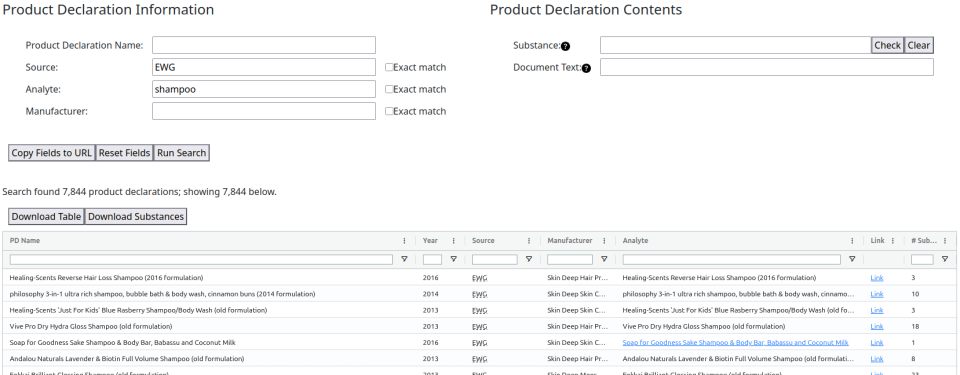Focus the Manufacturer column filter box
This screenshot has height=375, width=960.
[x=570, y=260]
